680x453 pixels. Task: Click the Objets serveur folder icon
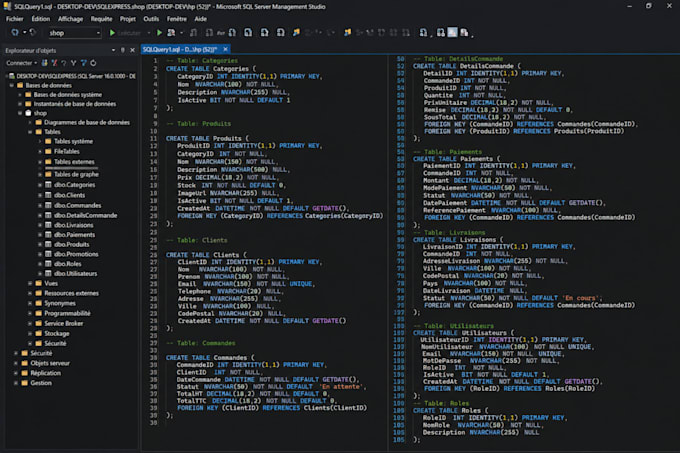[25, 363]
